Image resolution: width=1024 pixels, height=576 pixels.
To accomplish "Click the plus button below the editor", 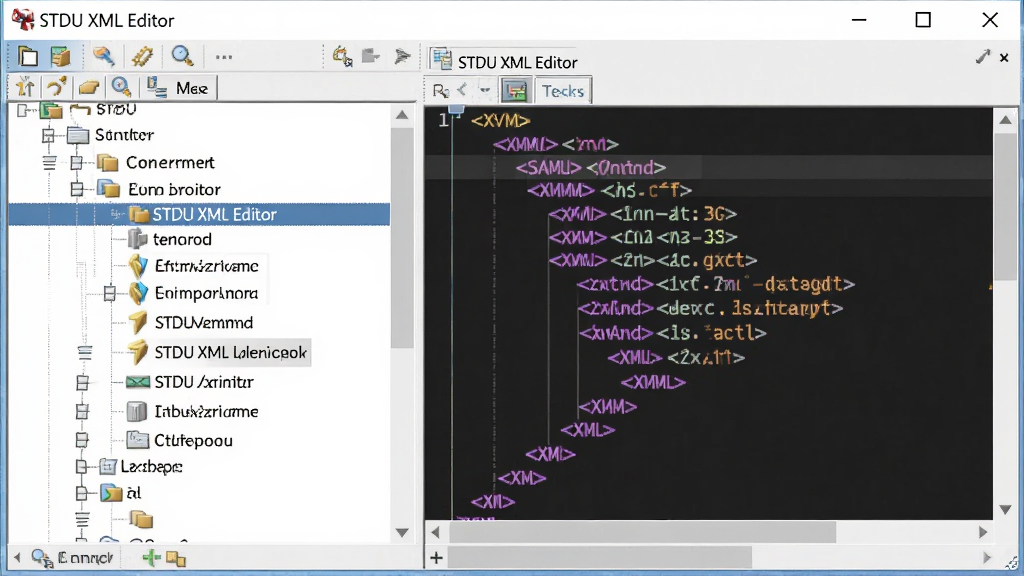I will (x=436, y=558).
